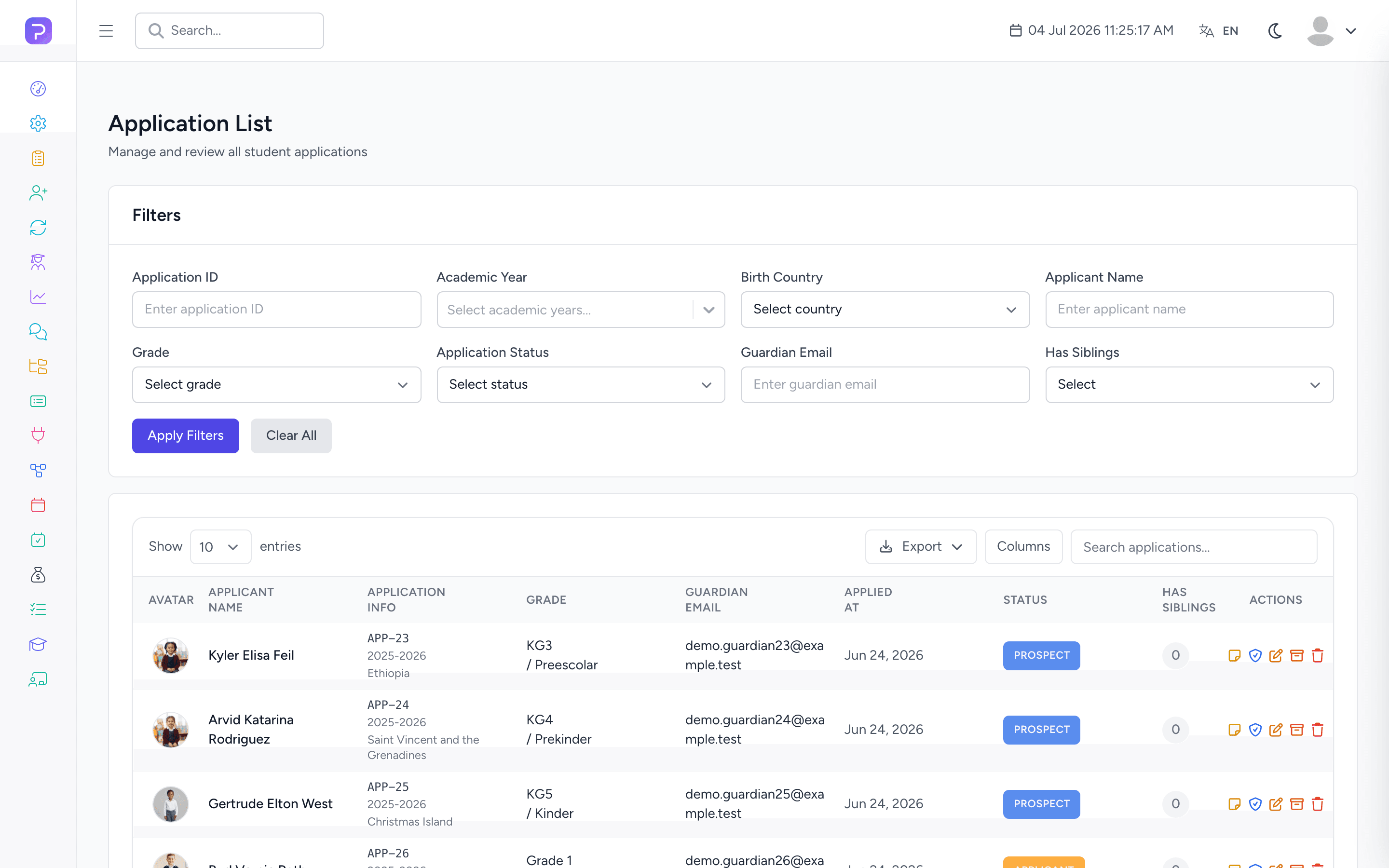Open the clipboard list icon in sidebar

38,159
